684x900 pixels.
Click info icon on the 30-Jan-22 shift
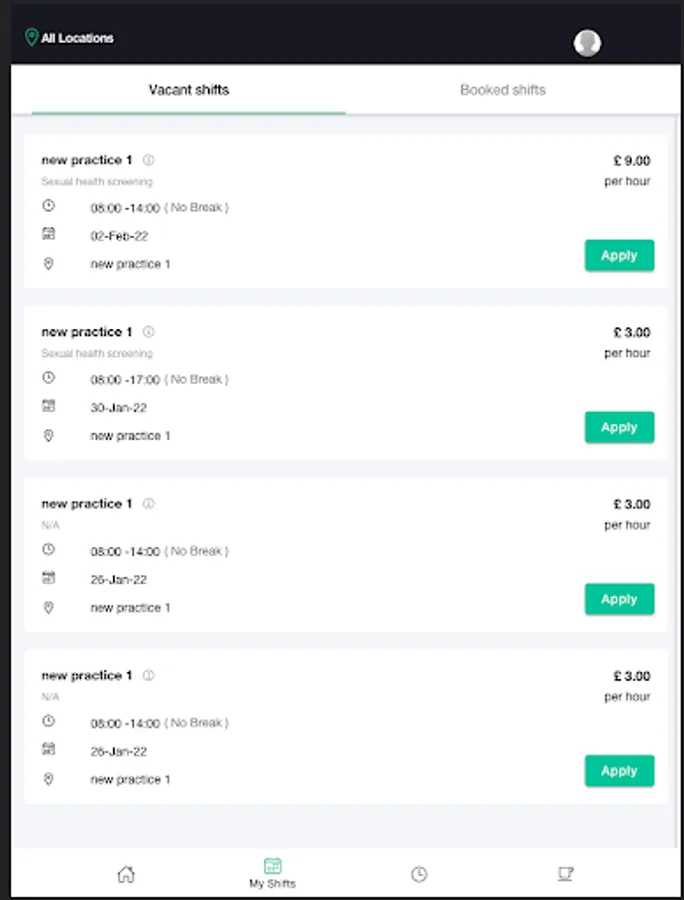point(149,332)
